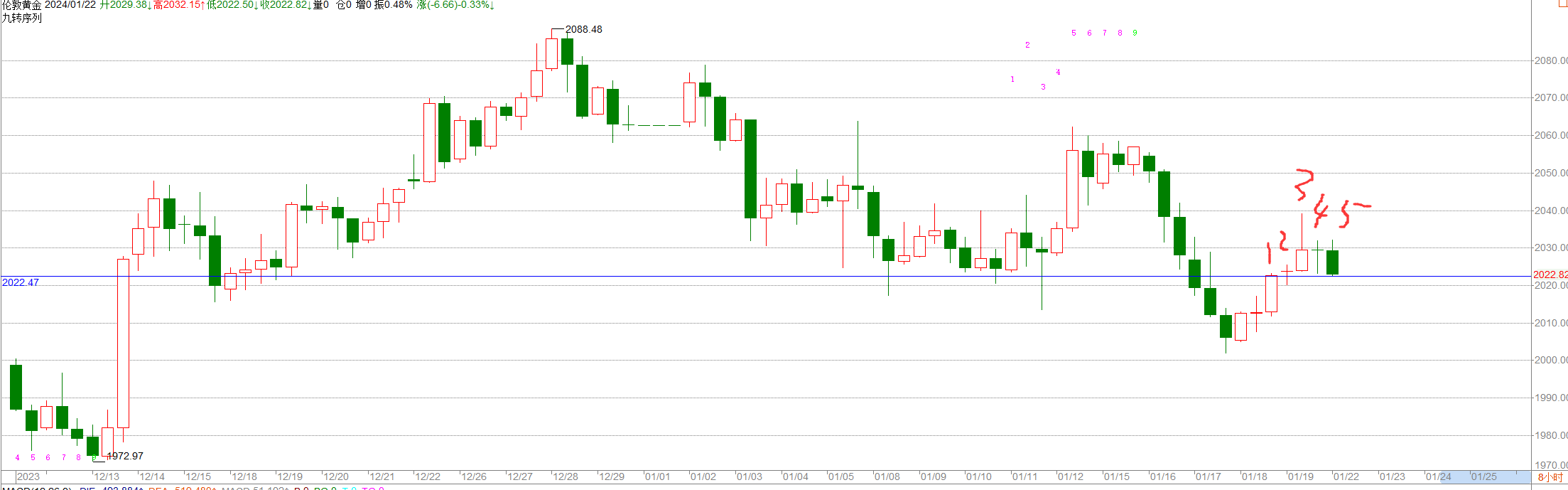Screen dimensions: 1568x490
Task: Click the 2060.00 price axis label
Action: point(1550,135)
